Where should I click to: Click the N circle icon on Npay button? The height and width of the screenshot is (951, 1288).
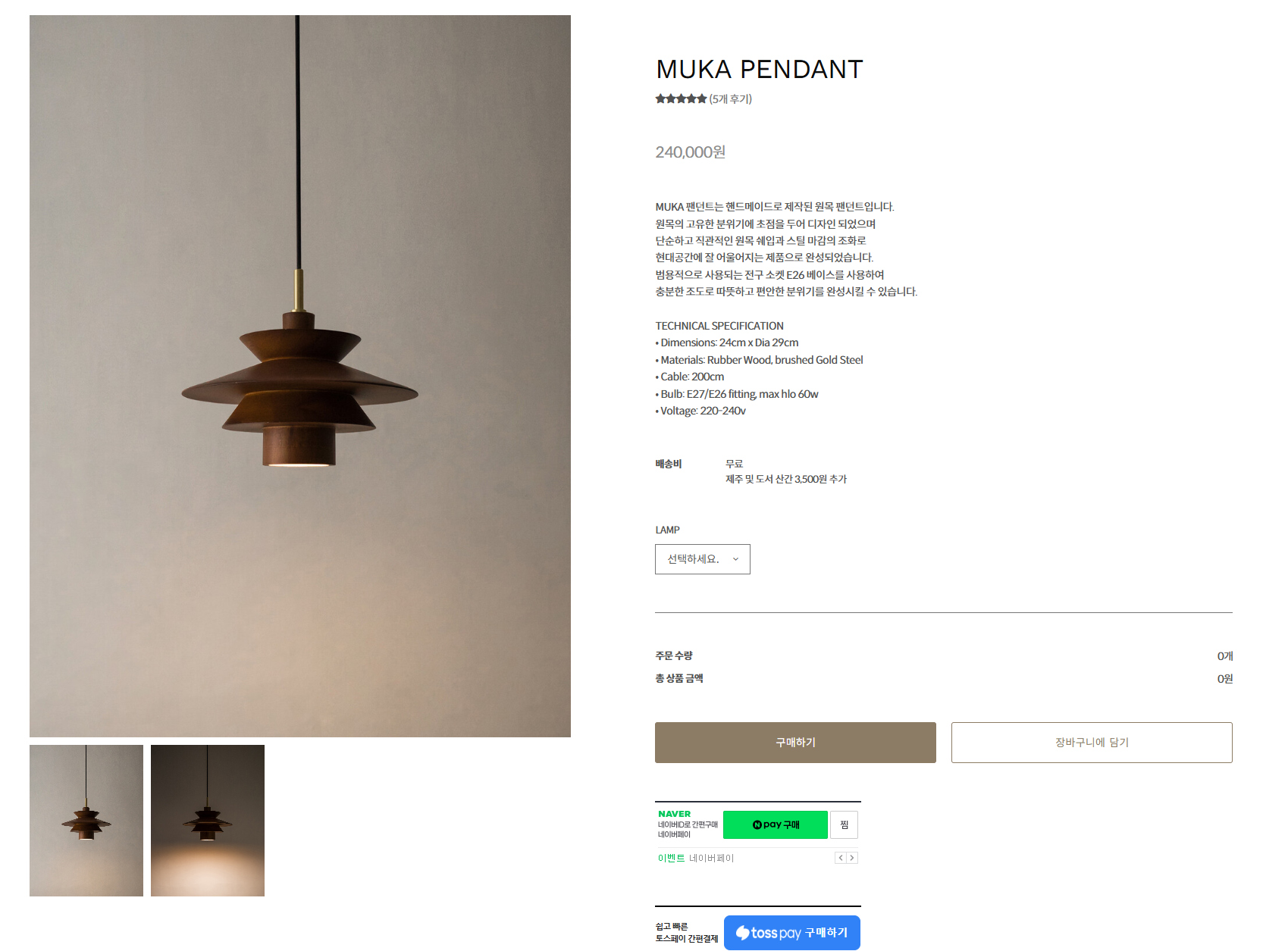tap(757, 824)
